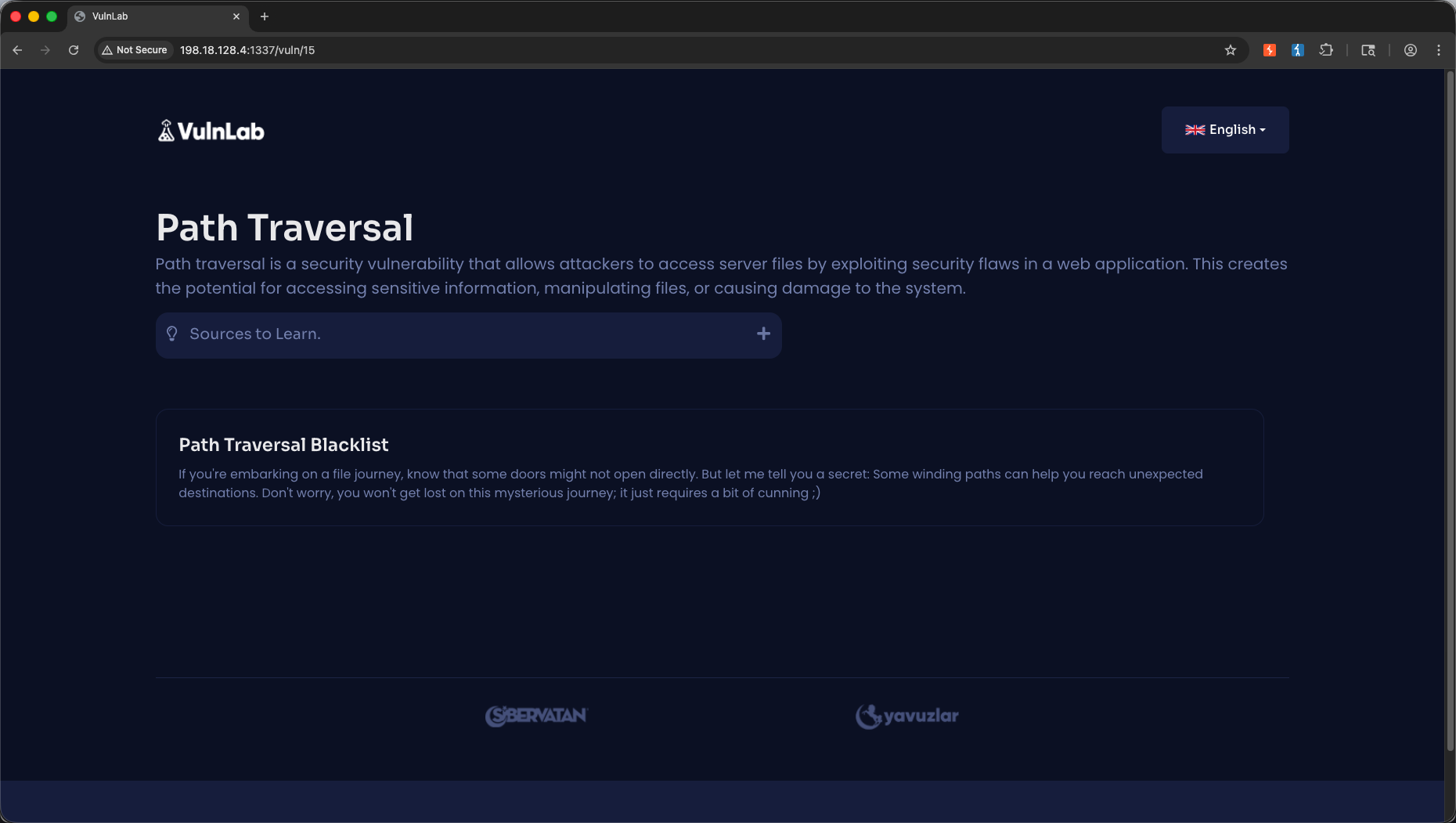Viewport: 1456px width, 823px height.
Task: Click the orange lightning extension icon
Action: pyautogui.click(x=1270, y=50)
